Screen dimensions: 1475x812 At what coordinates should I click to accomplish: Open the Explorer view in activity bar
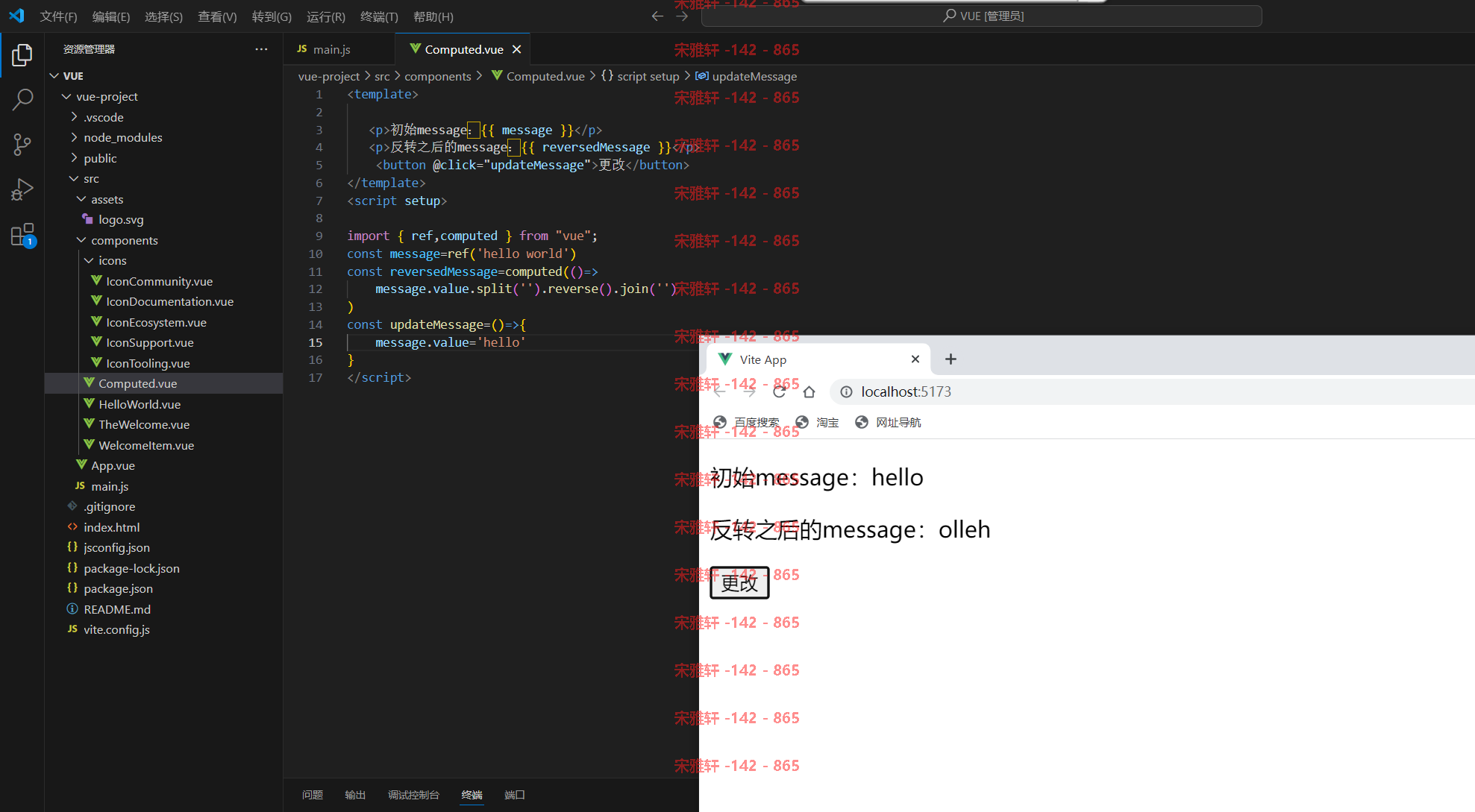22,55
